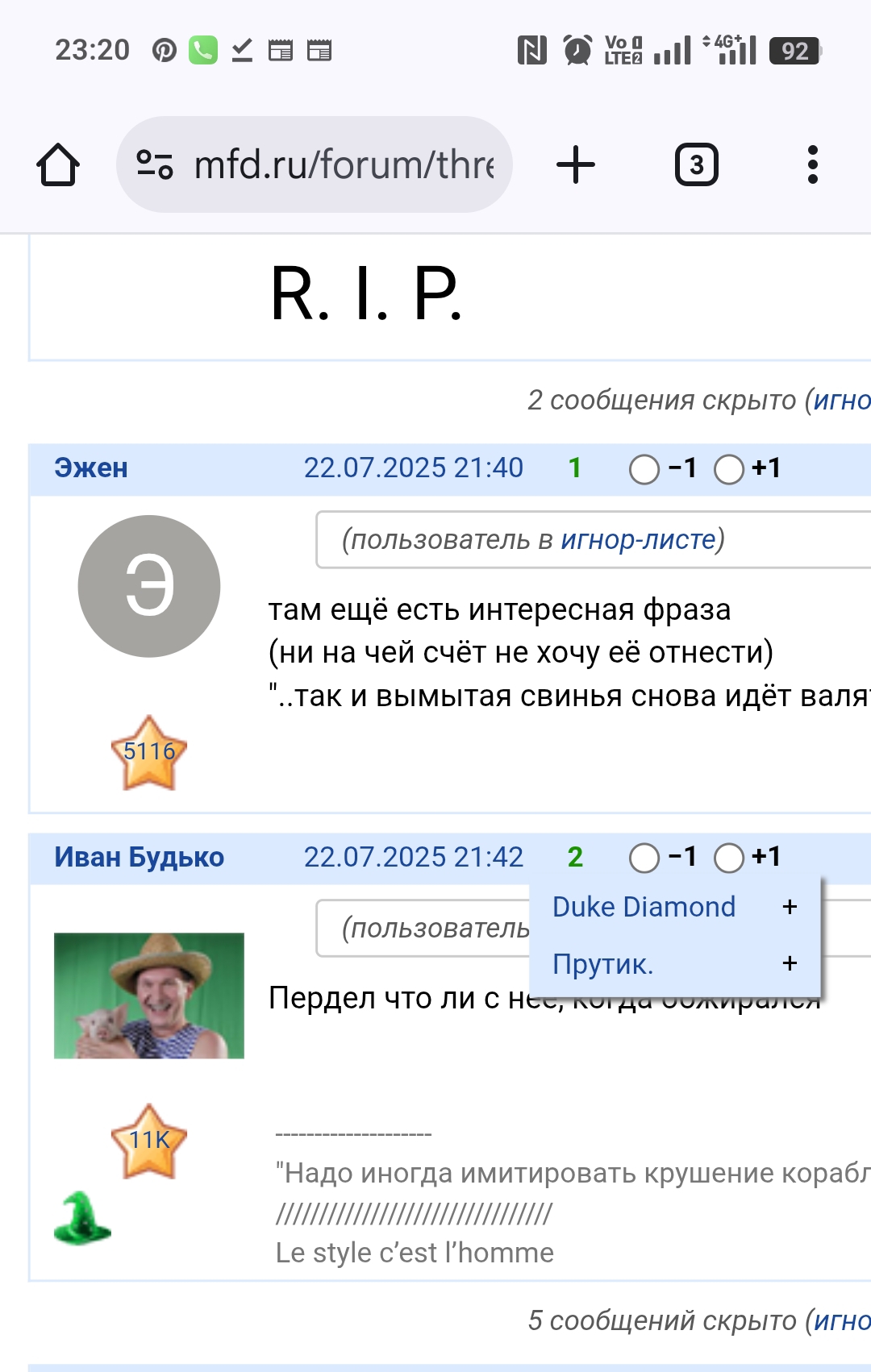Collapse voters popup via green rating 2

tap(575, 856)
